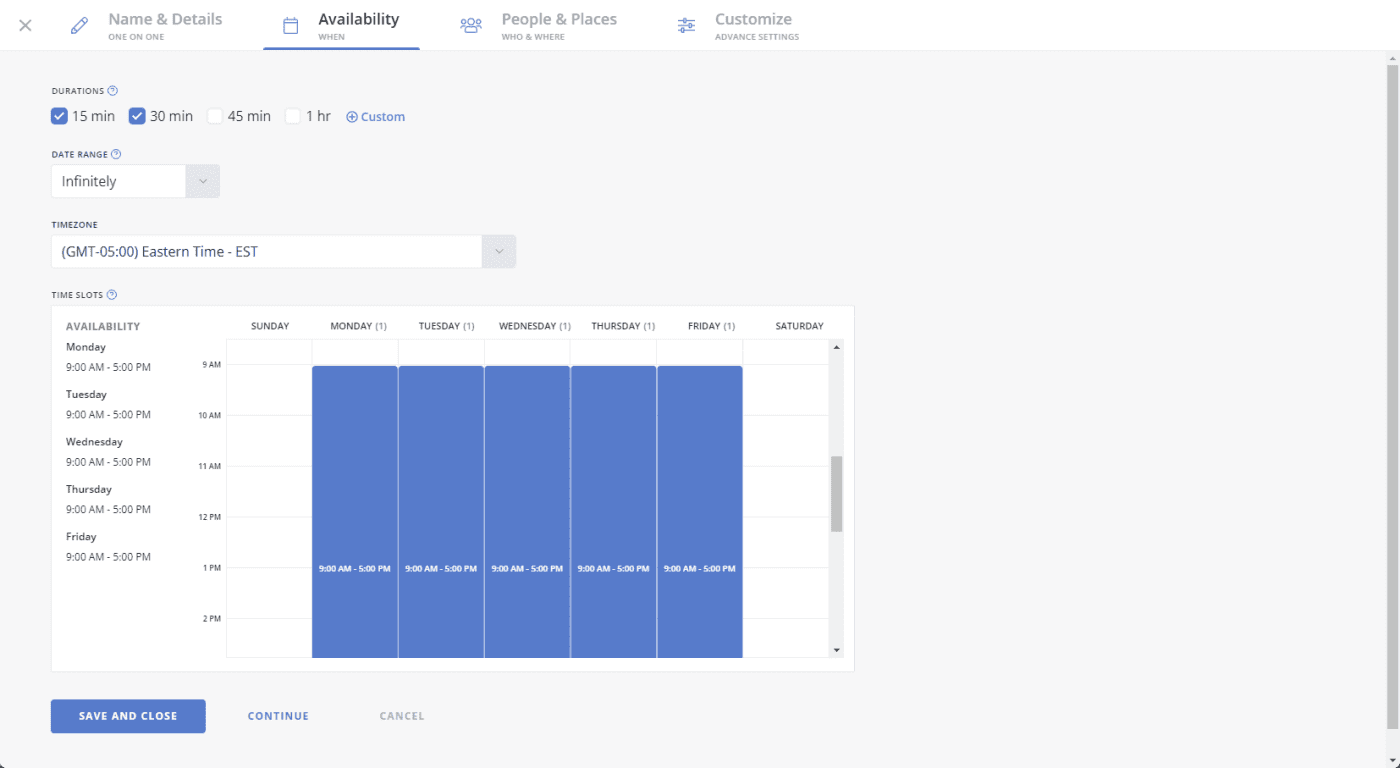The width and height of the screenshot is (1400, 768).
Task: Enable the 45 min duration checkbox
Action: coord(215,116)
